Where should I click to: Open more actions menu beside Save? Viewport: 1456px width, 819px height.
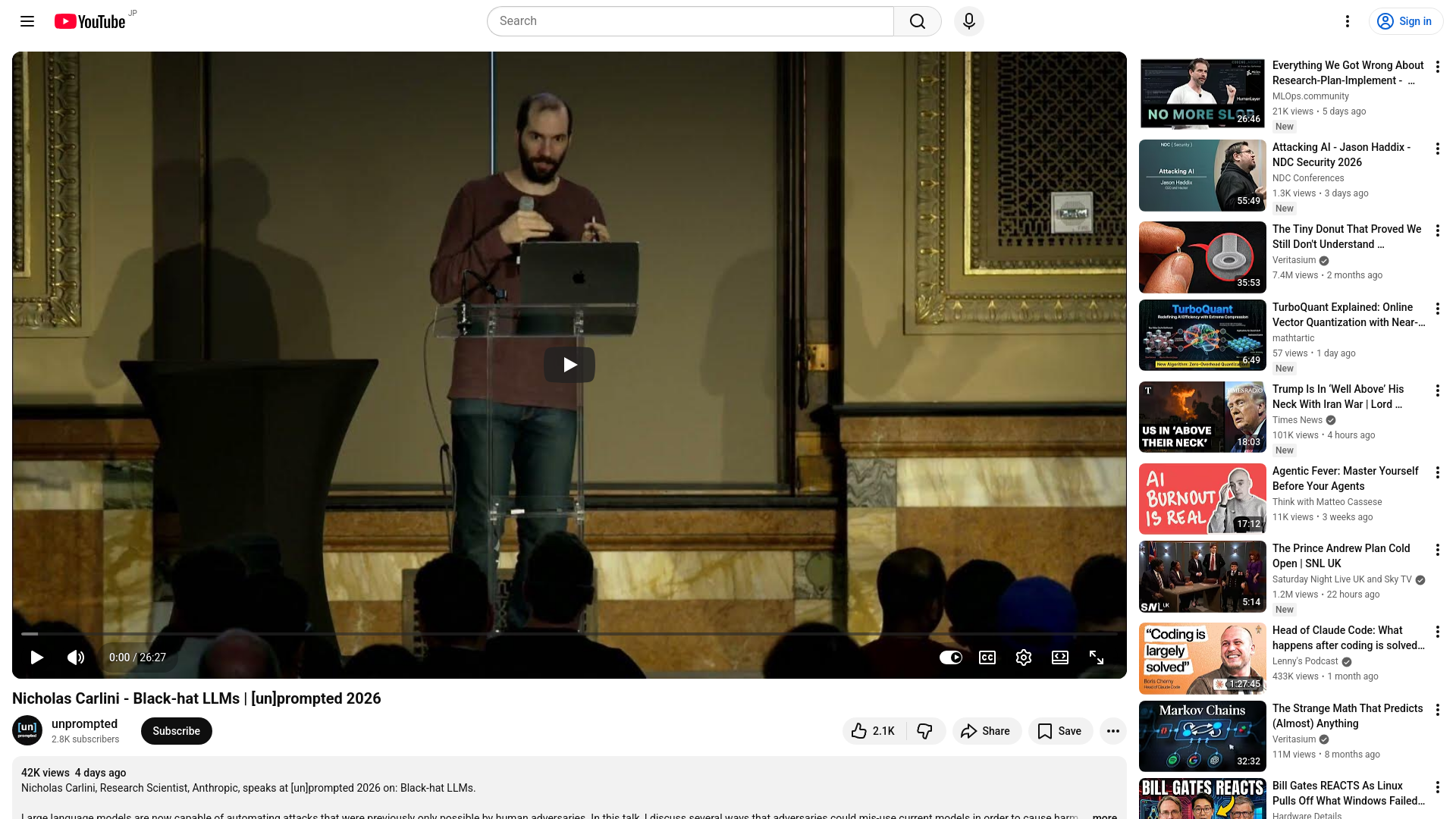1112,731
